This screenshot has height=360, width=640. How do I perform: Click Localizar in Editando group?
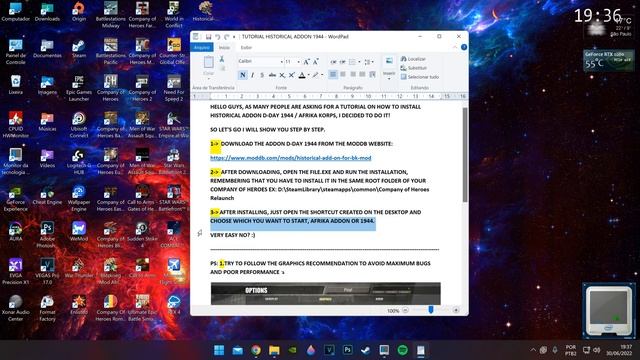click(x=413, y=59)
